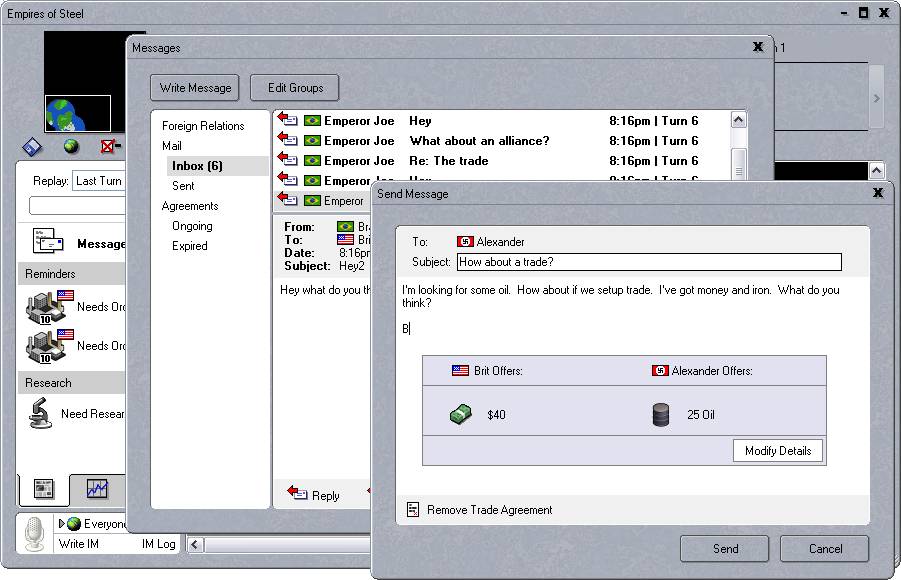Click the Remove Trade Agreement icon
The width and height of the screenshot is (901, 580).
[413, 510]
